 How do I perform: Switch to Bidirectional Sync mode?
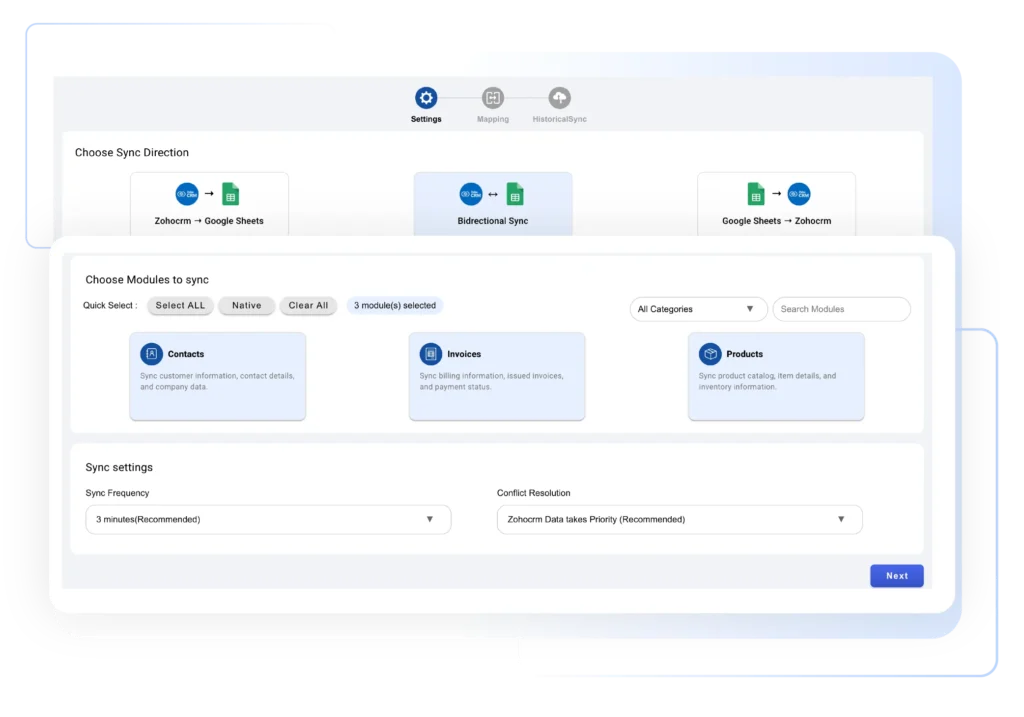point(492,205)
